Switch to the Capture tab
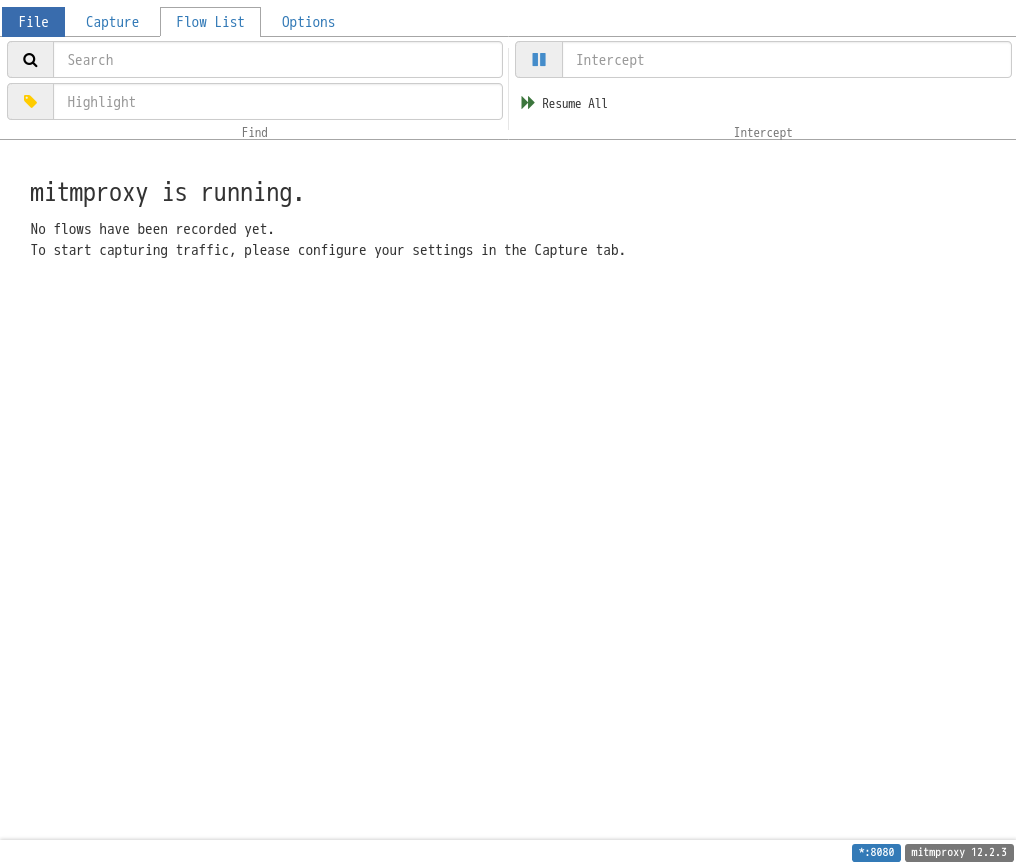 coord(112,22)
